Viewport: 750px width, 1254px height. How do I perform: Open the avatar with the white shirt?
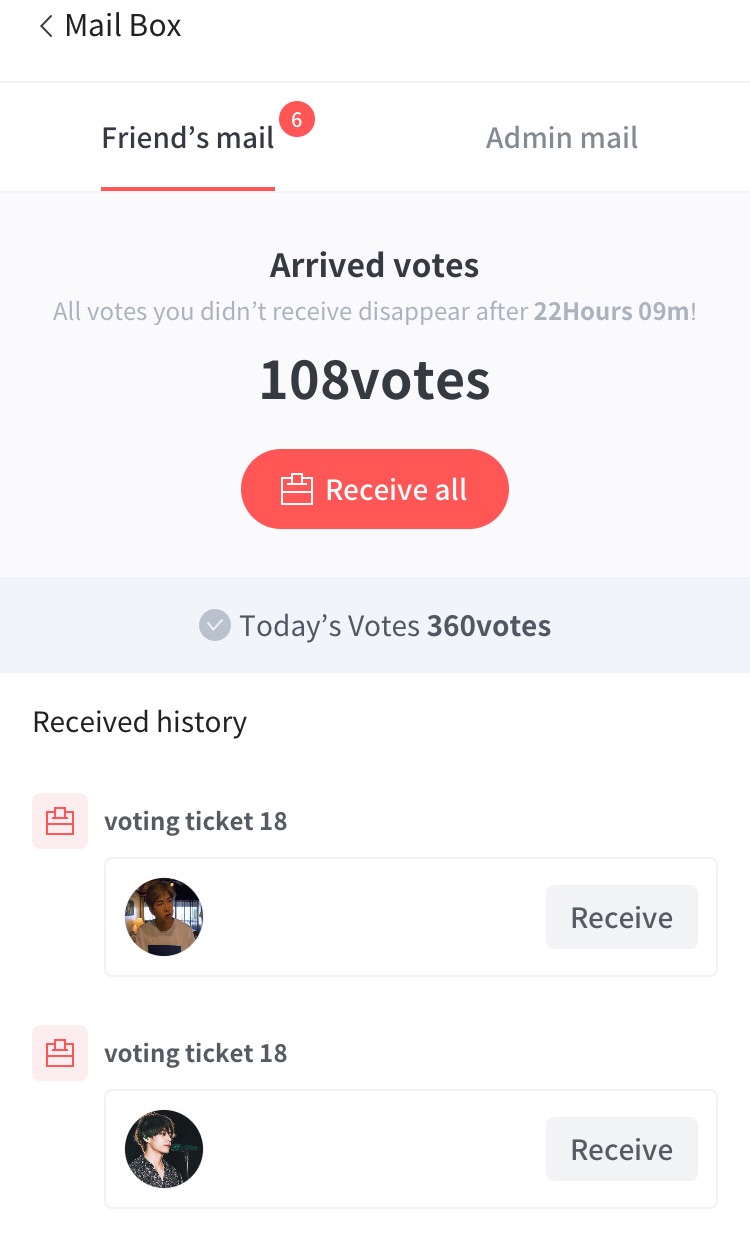click(164, 917)
